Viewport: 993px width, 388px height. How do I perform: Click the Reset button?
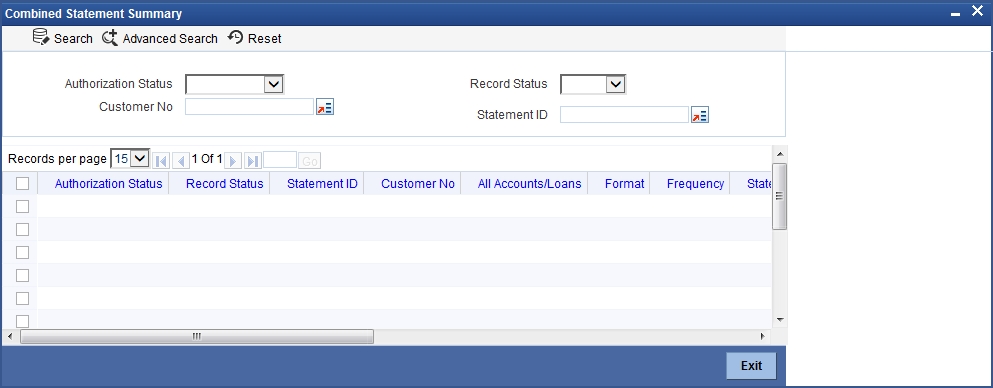pos(255,38)
